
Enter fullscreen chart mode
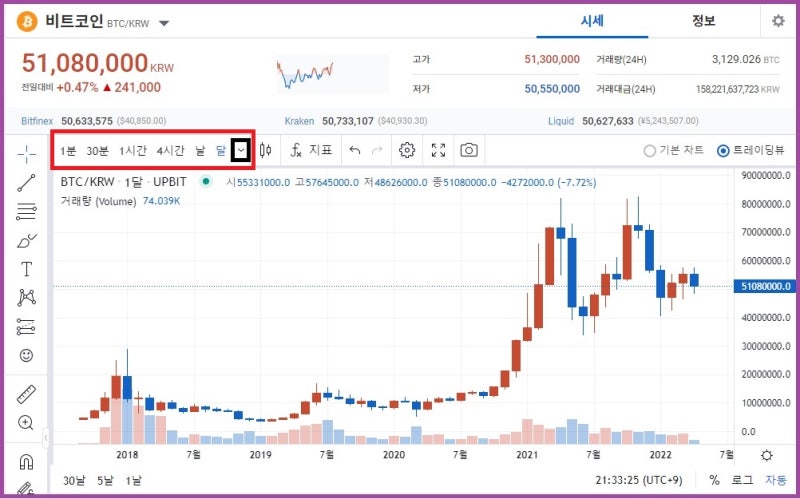point(438,150)
